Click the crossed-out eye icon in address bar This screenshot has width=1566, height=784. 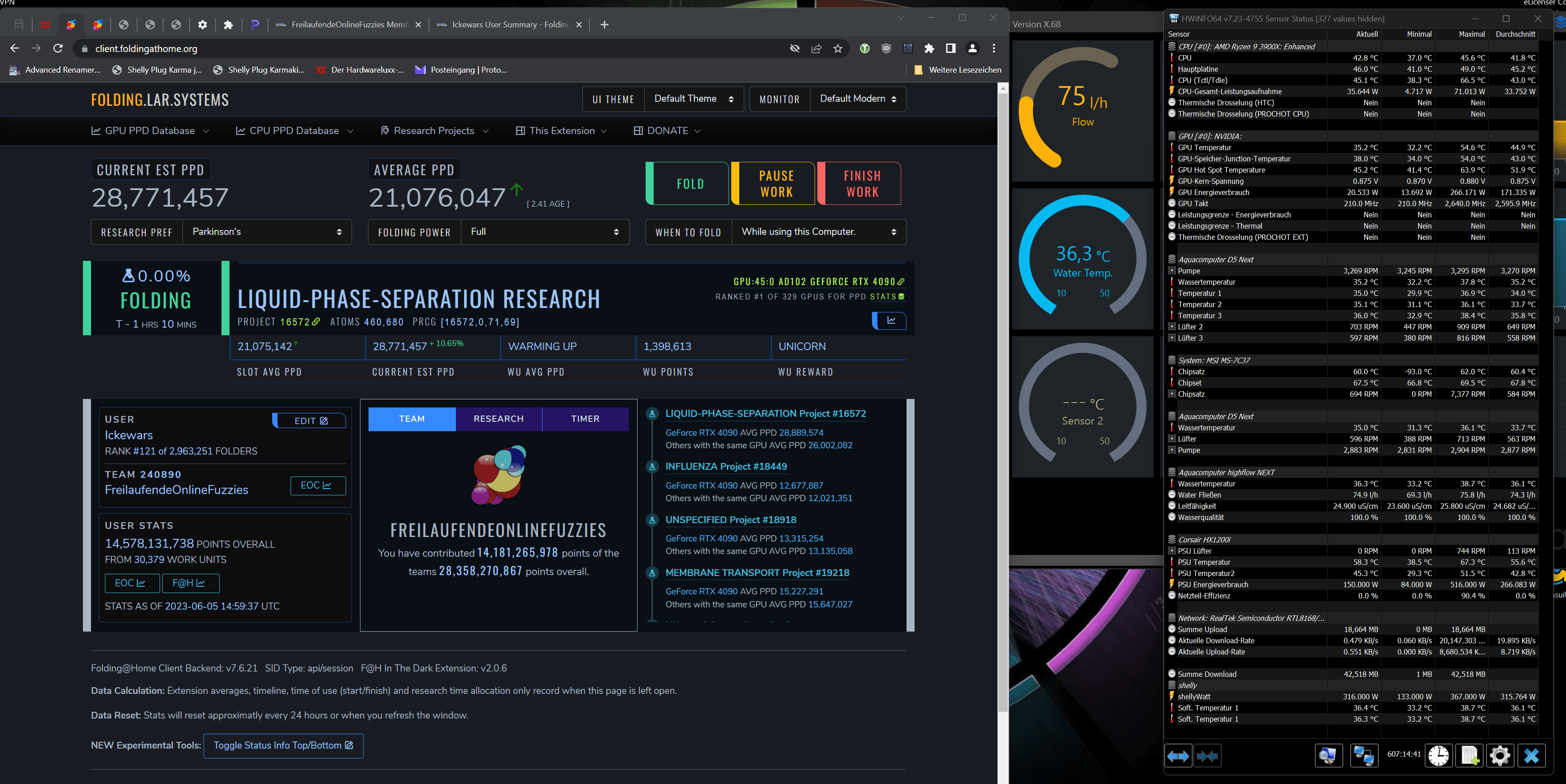pyautogui.click(x=794, y=48)
